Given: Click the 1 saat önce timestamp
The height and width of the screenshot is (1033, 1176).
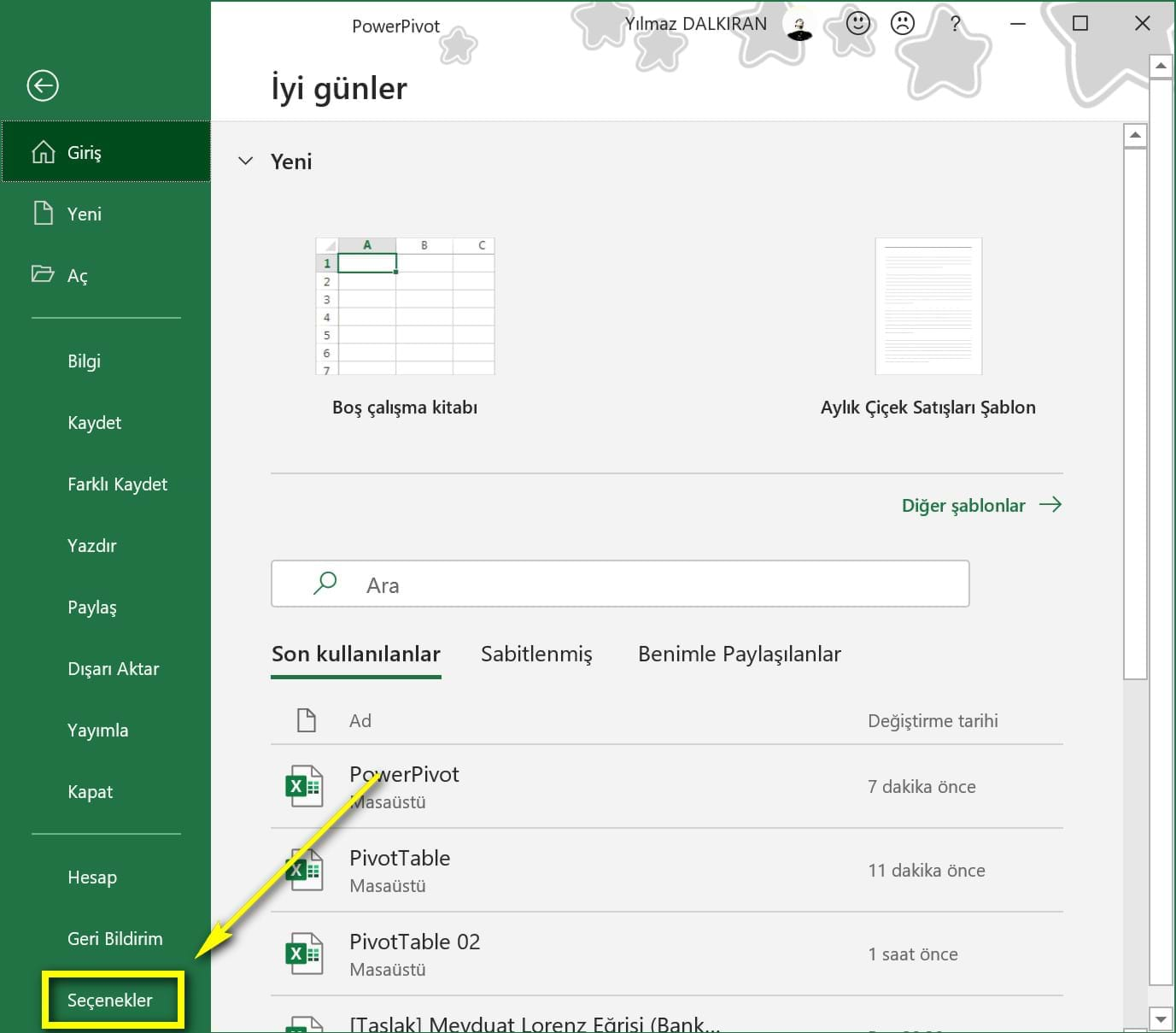Looking at the screenshot, I should tap(913, 954).
